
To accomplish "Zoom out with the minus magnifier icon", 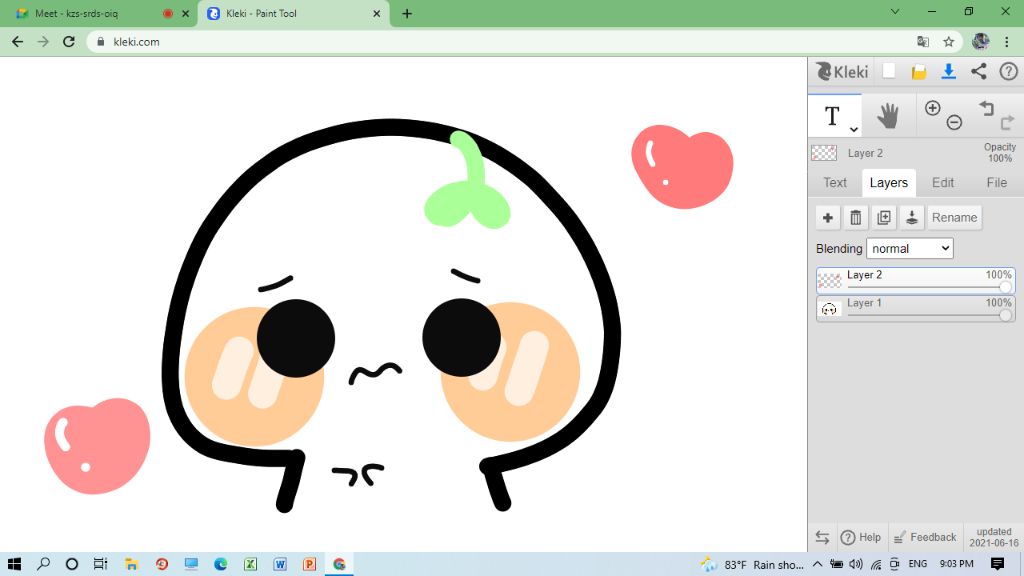I will click(954, 122).
